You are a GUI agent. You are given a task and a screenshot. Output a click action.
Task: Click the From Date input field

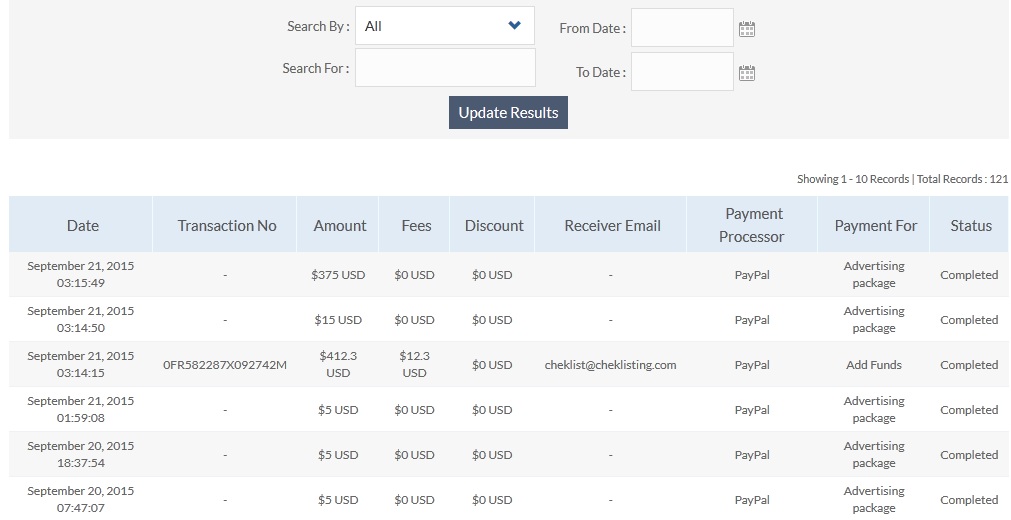tap(682, 28)
